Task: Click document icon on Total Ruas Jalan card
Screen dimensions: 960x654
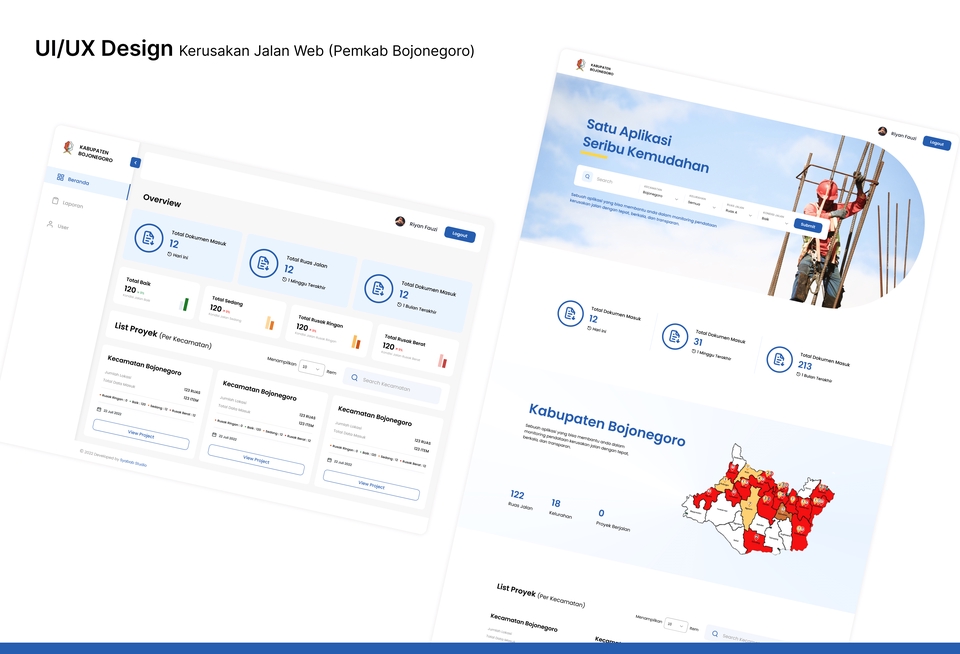Action: coord(264,263)
